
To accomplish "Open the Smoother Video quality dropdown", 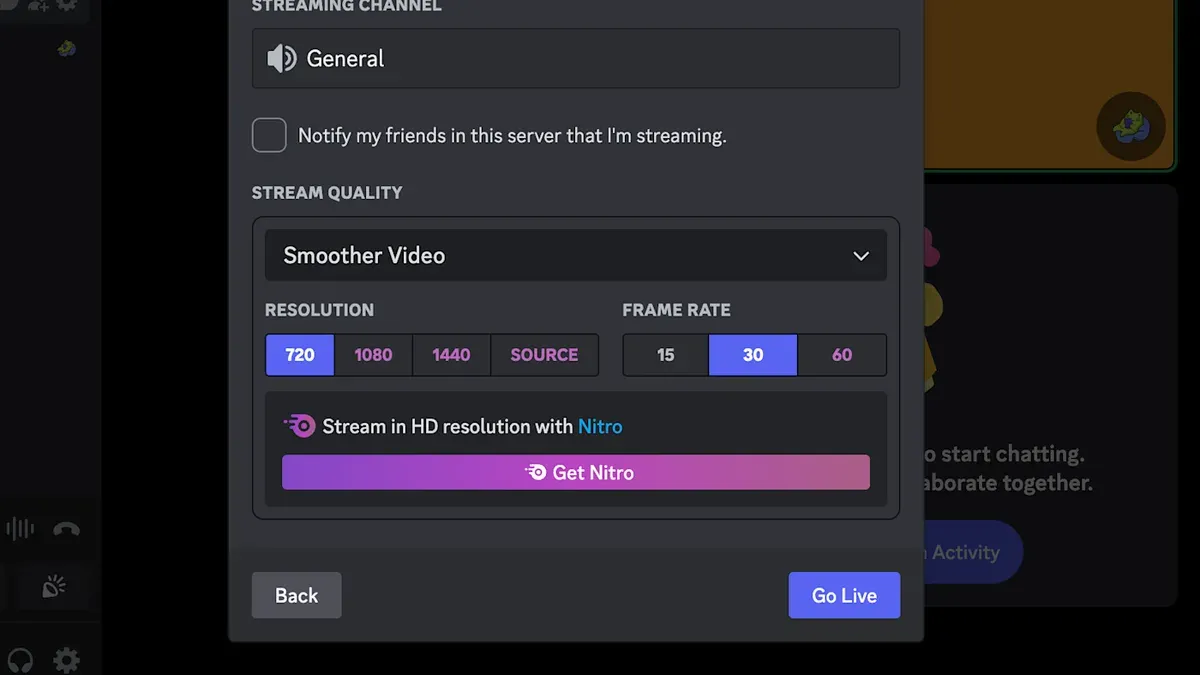I will 575,255.
